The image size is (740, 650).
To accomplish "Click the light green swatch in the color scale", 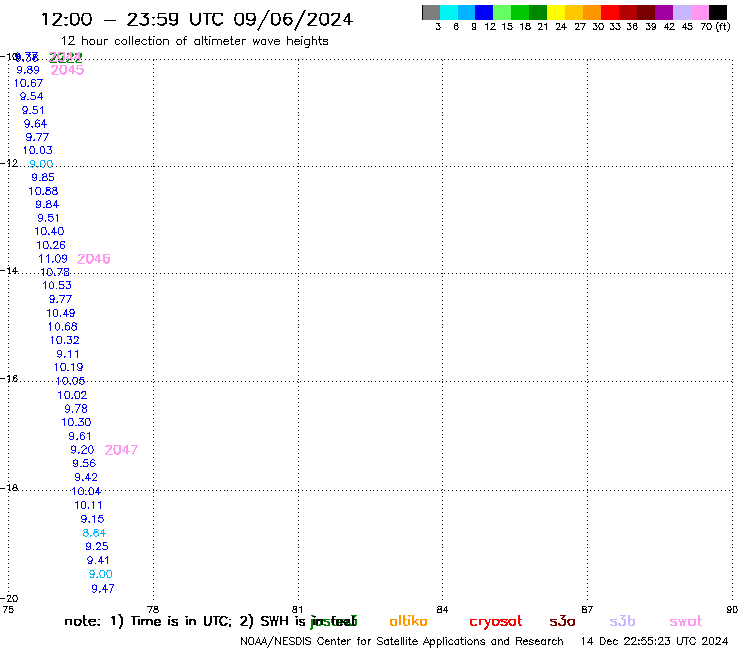I will click(x=503, y=12).
